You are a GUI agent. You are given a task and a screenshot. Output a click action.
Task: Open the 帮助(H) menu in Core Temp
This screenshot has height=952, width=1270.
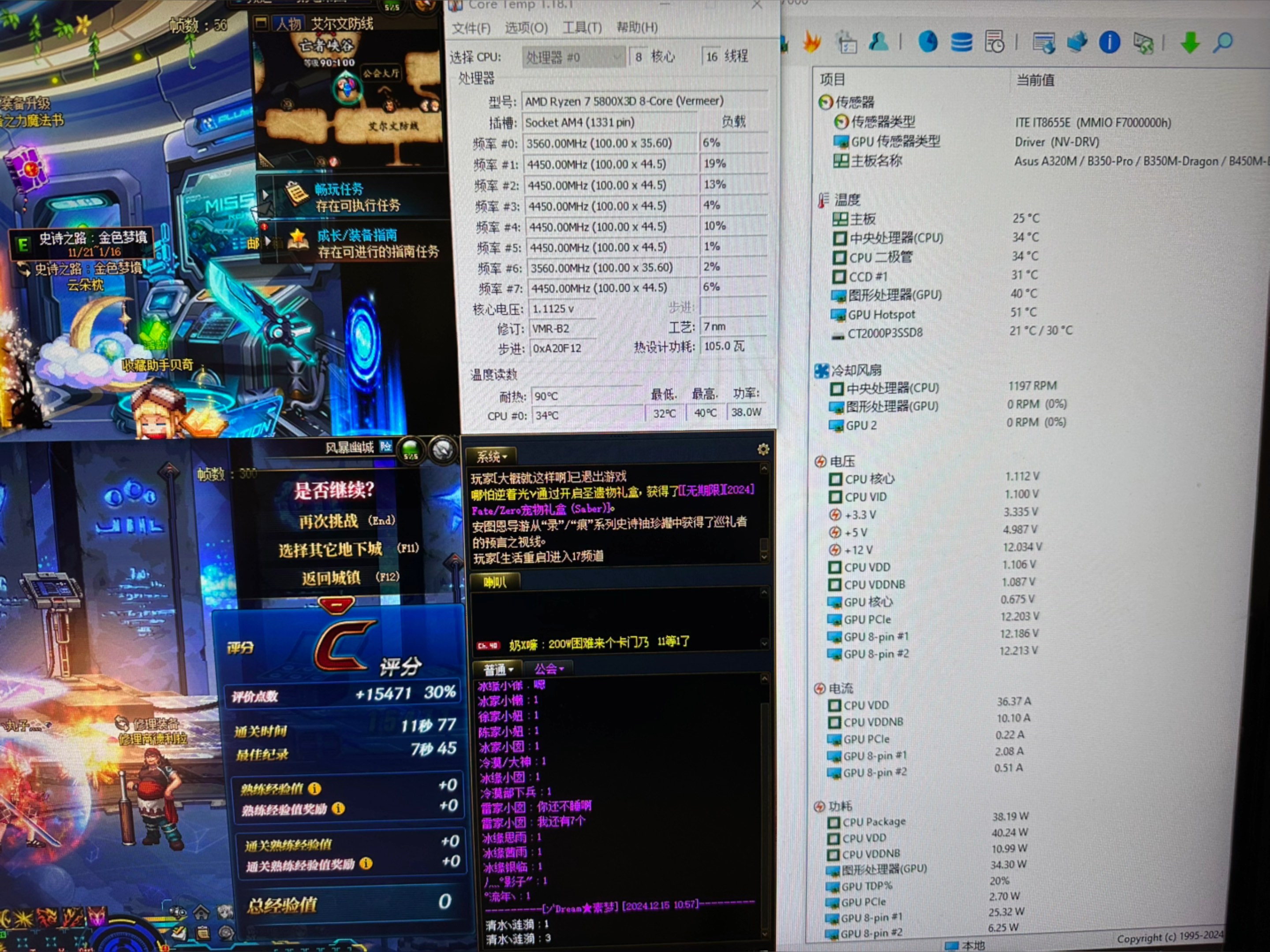coord(637,27)
